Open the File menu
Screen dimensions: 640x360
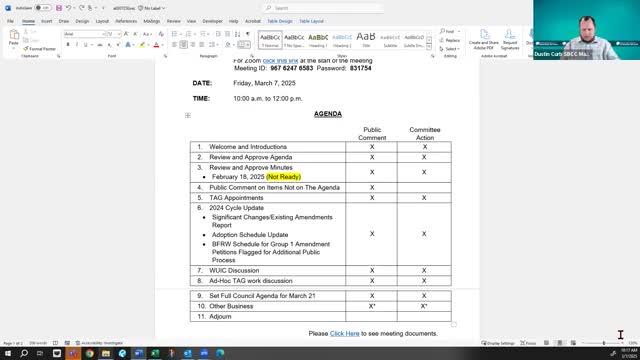(x=10, y=21)
